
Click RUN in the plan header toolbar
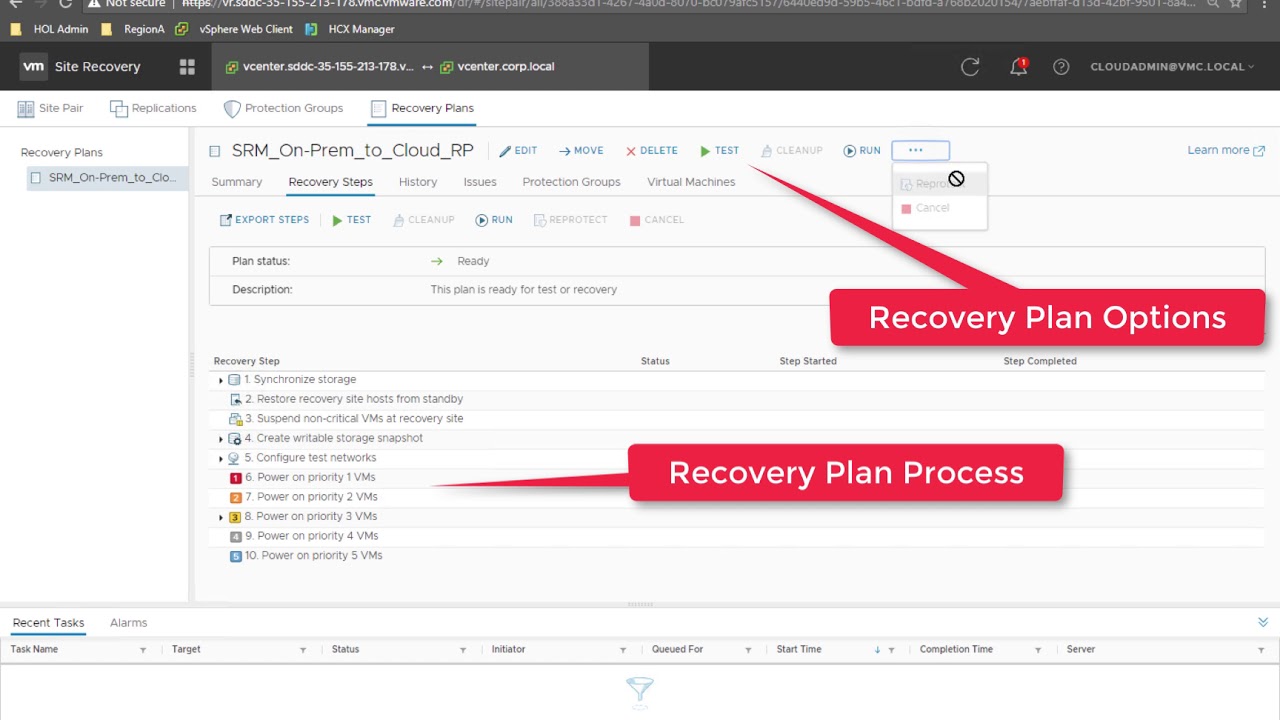[862, 151]
